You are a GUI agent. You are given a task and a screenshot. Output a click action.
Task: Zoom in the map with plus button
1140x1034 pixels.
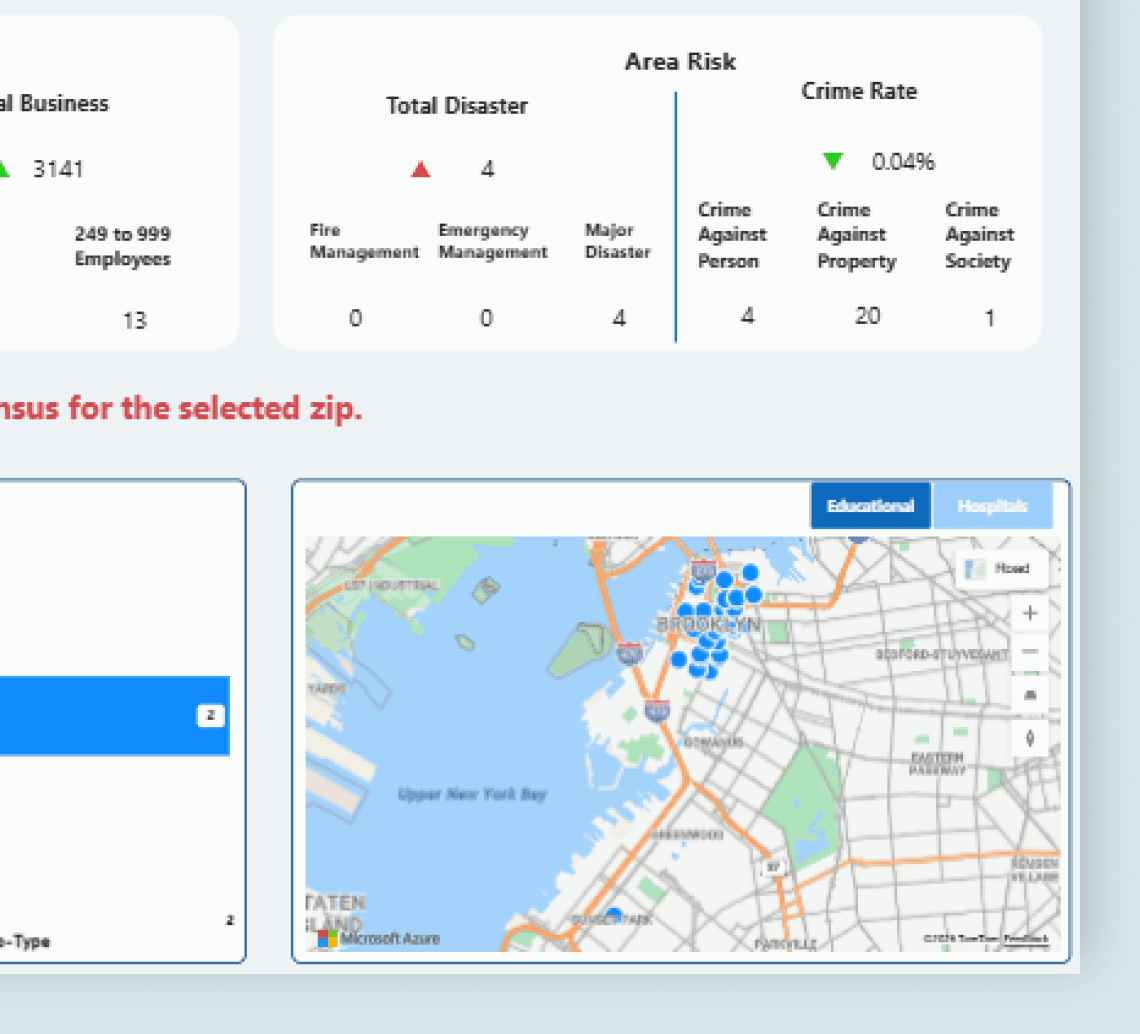tap(1029, 614)
